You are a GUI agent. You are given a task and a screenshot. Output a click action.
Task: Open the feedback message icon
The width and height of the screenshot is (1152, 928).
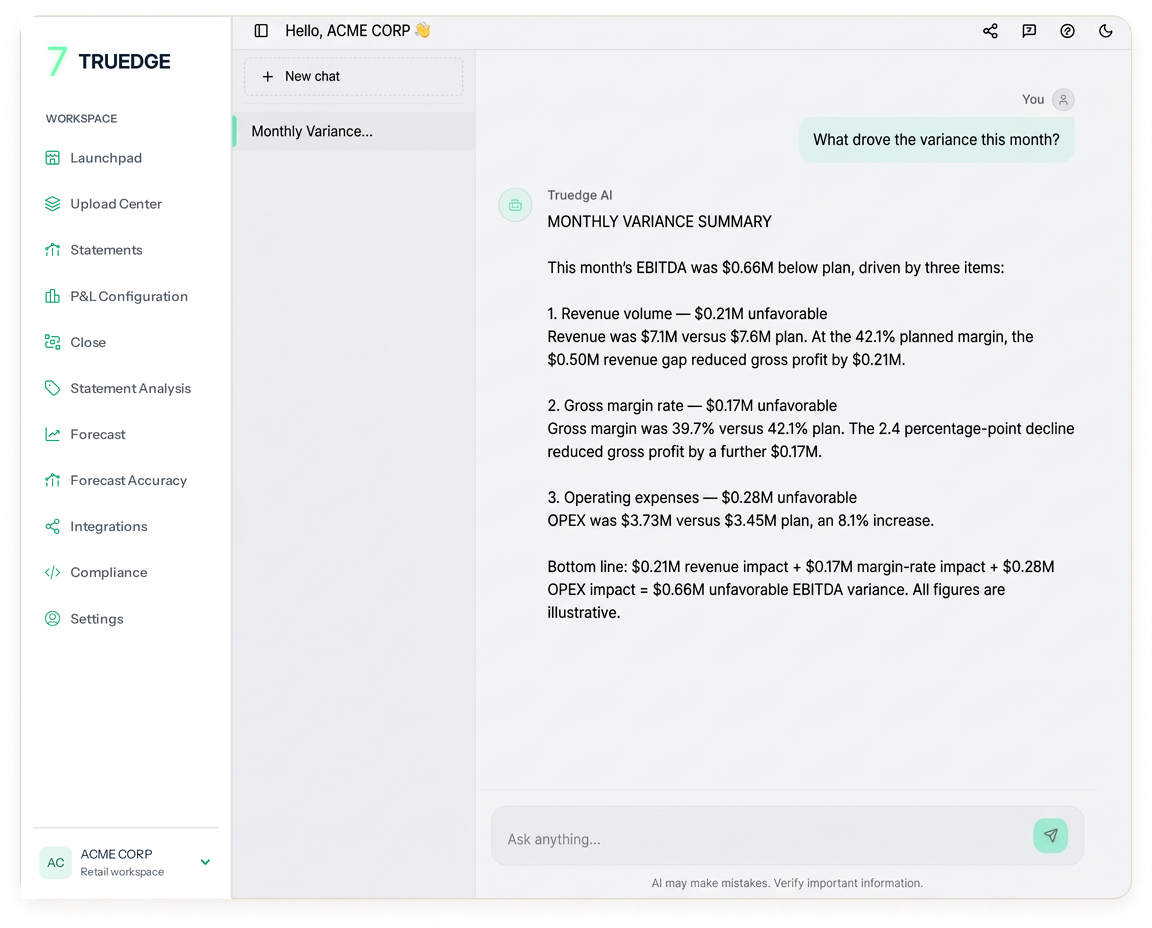pyautogui.click(x=1029, y=31)
